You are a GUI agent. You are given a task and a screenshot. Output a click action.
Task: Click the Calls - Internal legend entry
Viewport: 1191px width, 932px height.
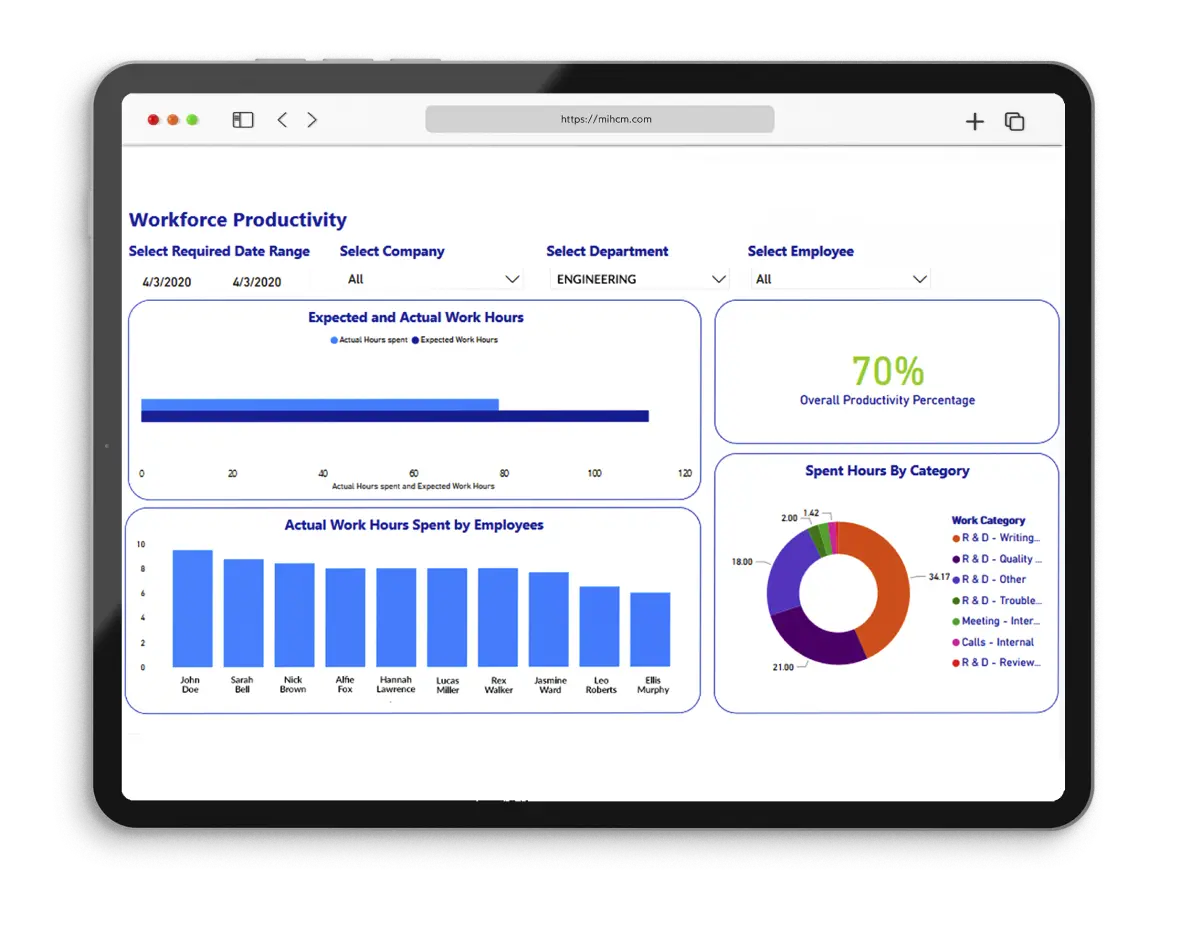pos(993,643)
